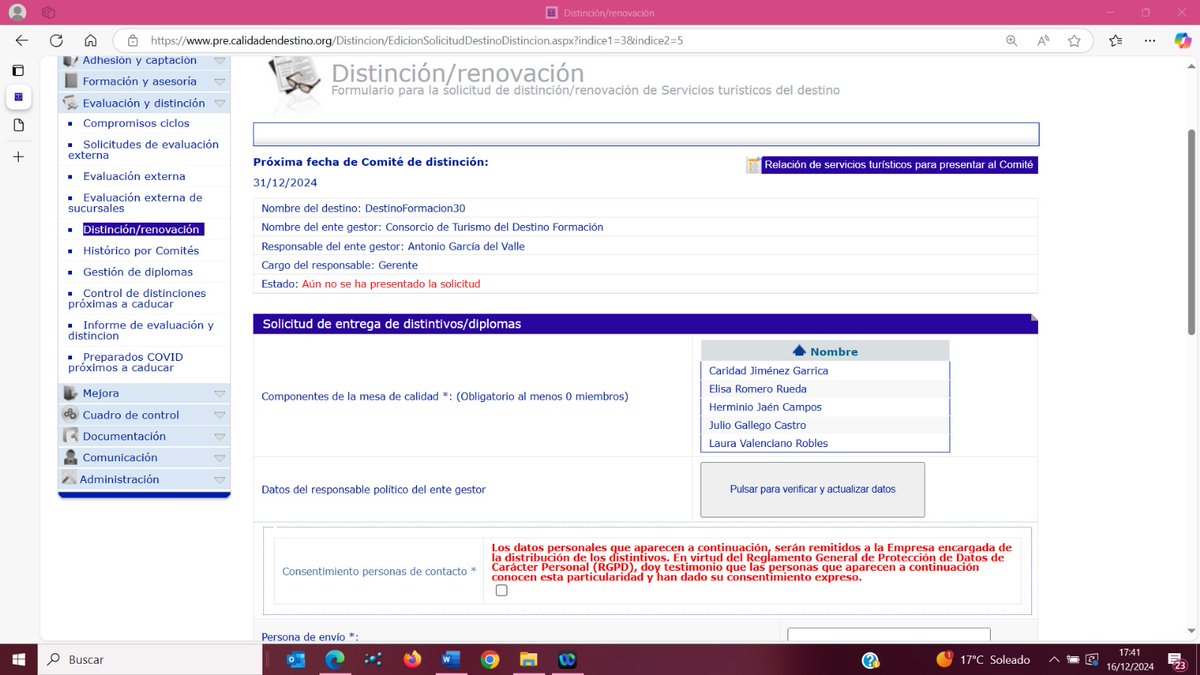The height and width of the screenshot is (675, 1200).
Task: Click Pulsar para verificar y actualizar datos
Action: point(812,490)
